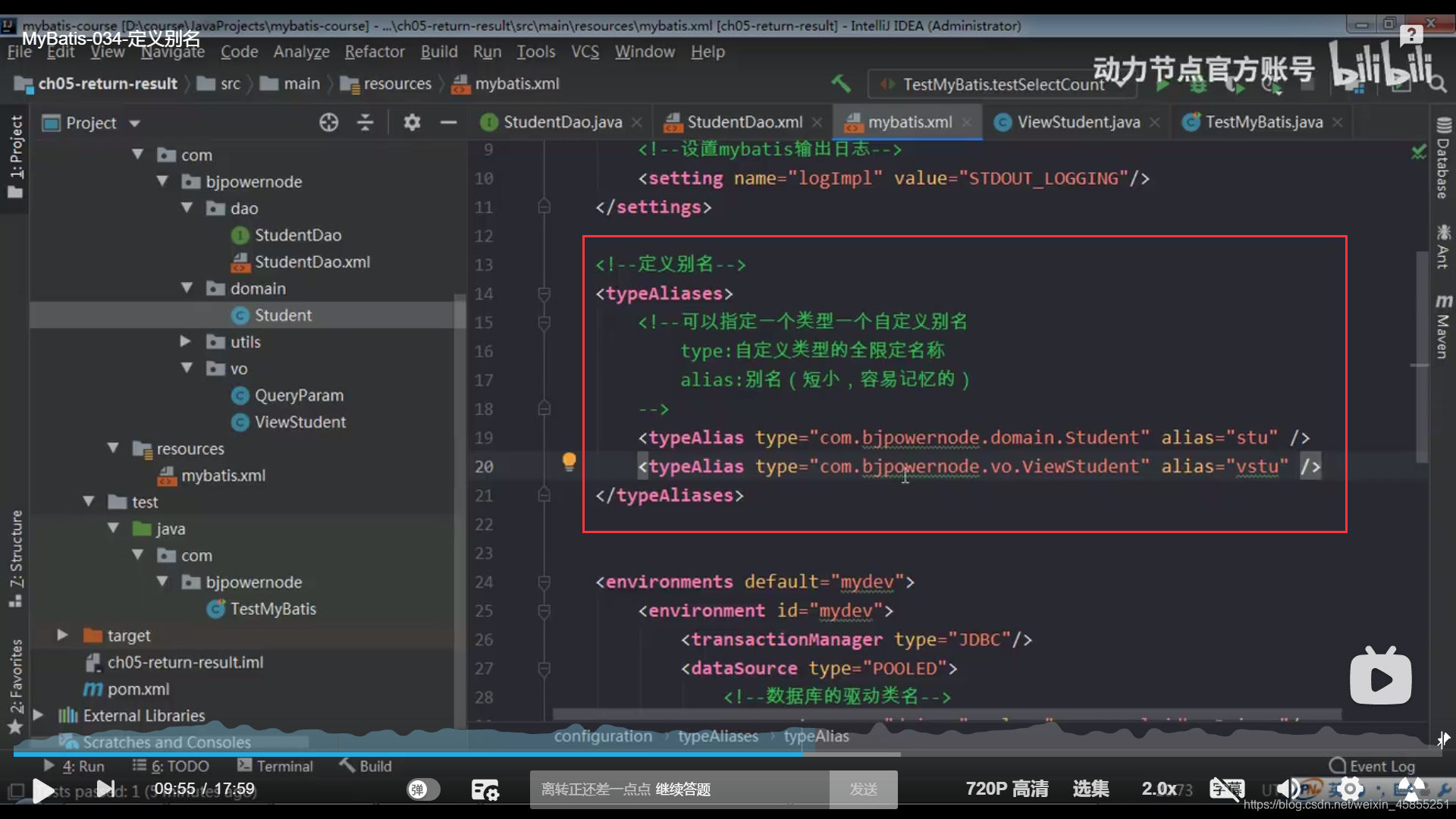Screen dimensions: 1456x819
Task: Open the VCS menu
Action: (585, 52)
